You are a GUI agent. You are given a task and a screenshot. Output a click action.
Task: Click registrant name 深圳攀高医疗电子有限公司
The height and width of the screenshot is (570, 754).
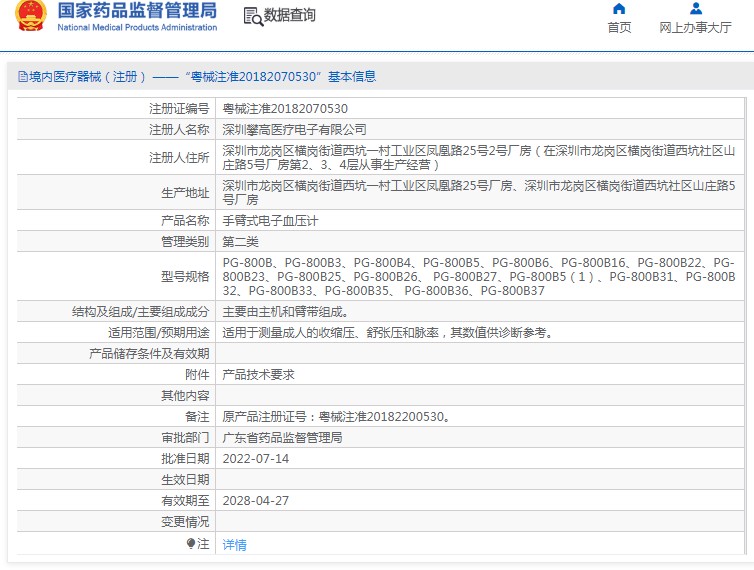coord(294,129)
